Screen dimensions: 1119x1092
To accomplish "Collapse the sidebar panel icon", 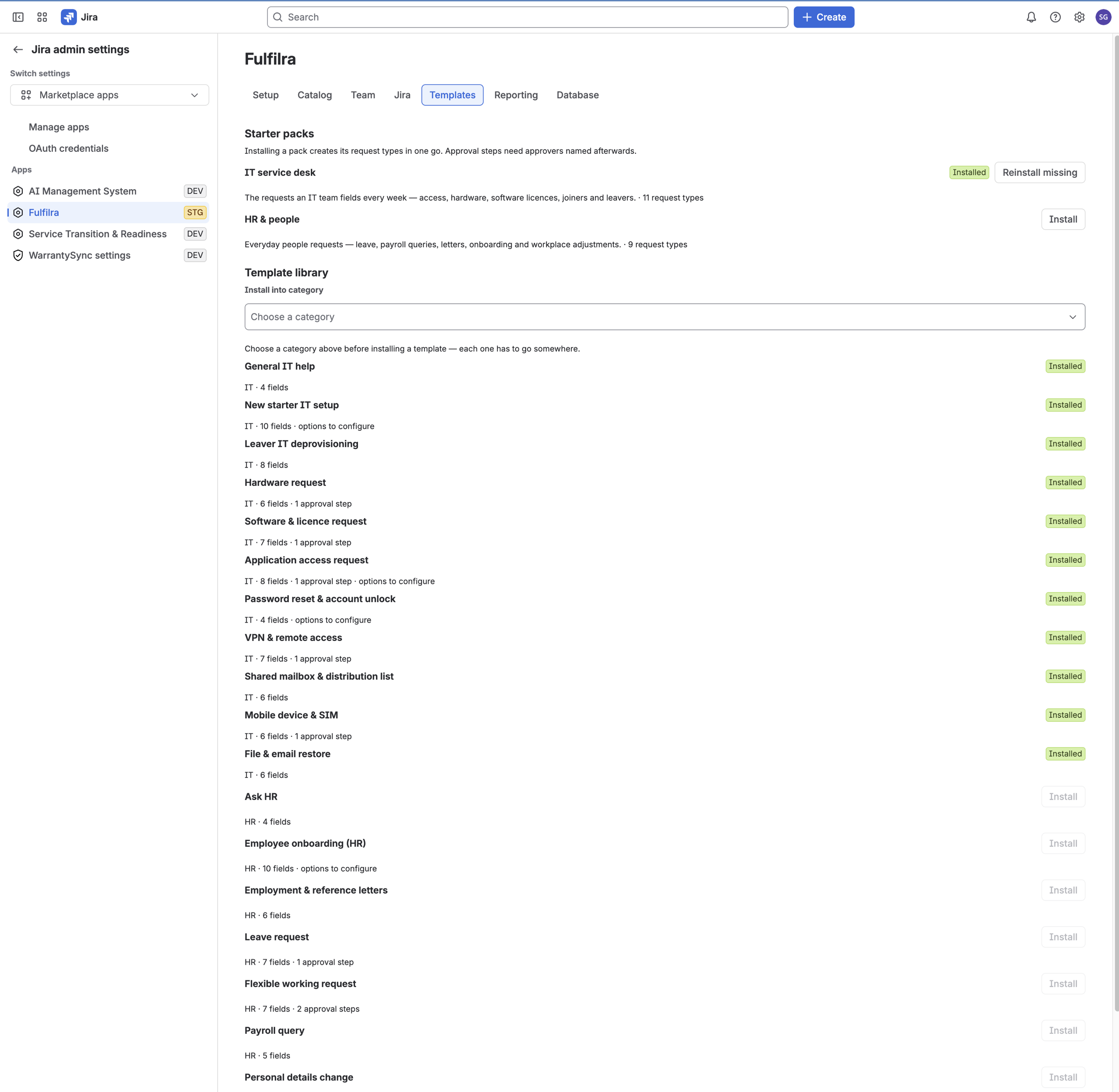I will coord(18,17).
